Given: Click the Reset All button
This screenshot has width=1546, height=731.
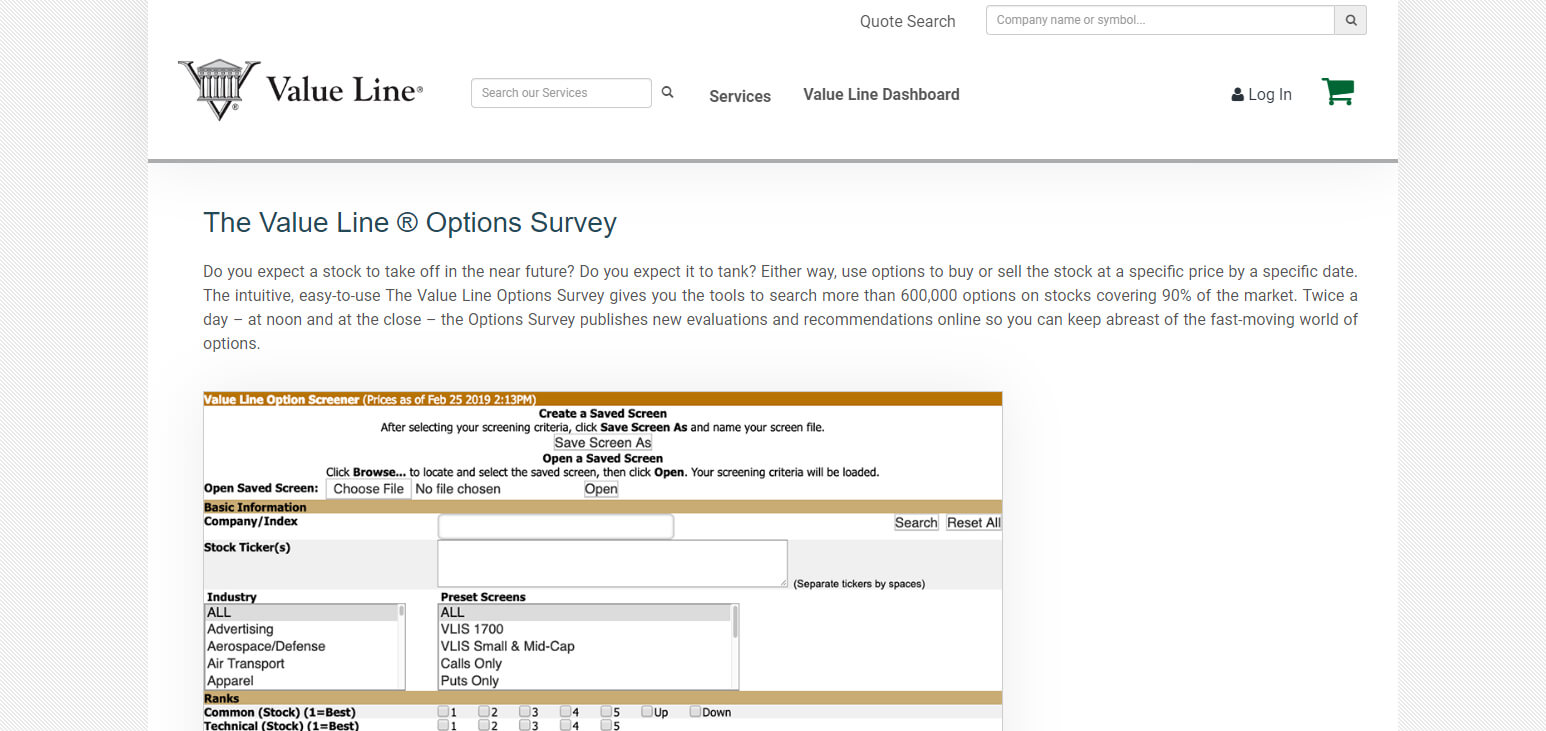Looking at the screenshot, I should [973, 523].
